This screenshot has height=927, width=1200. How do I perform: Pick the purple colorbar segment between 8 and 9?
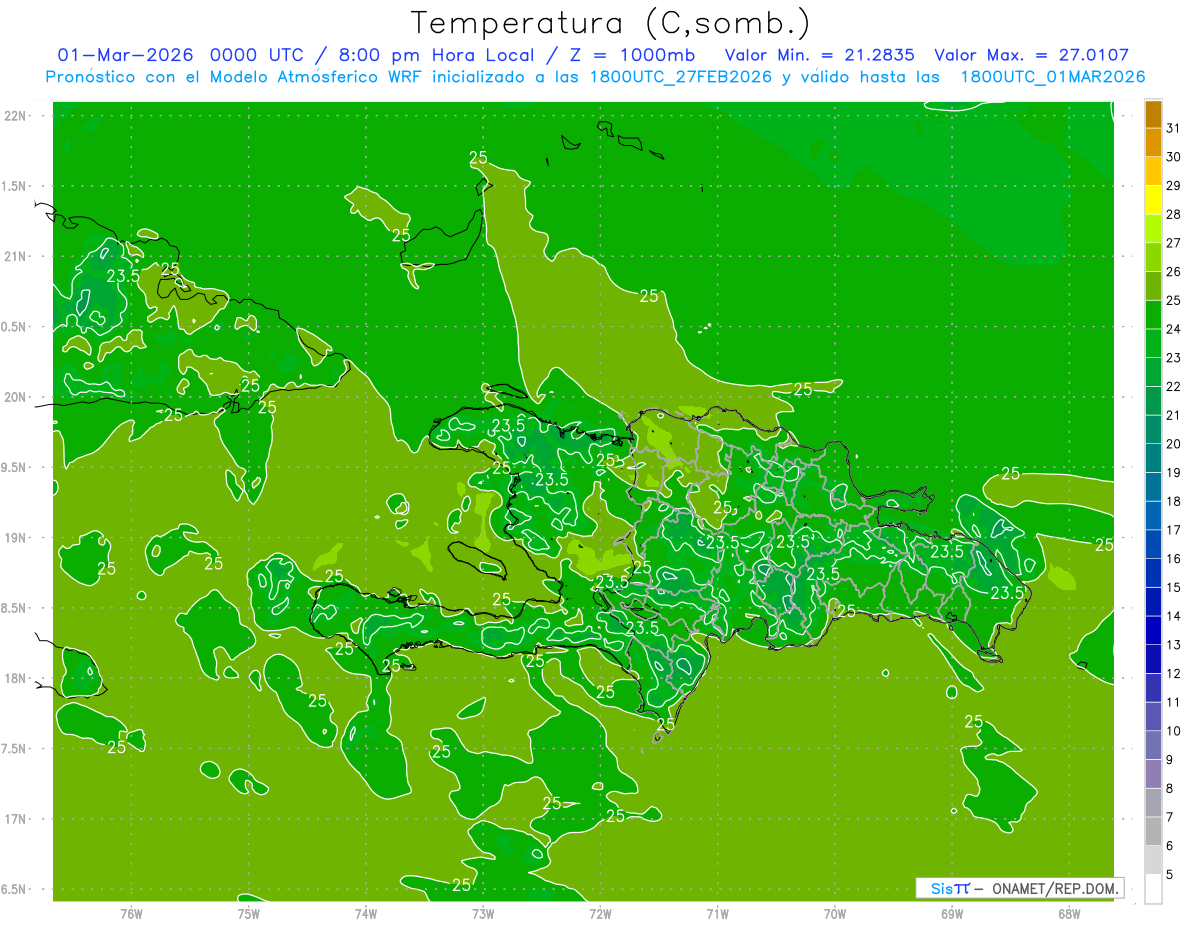[1154, 775]
